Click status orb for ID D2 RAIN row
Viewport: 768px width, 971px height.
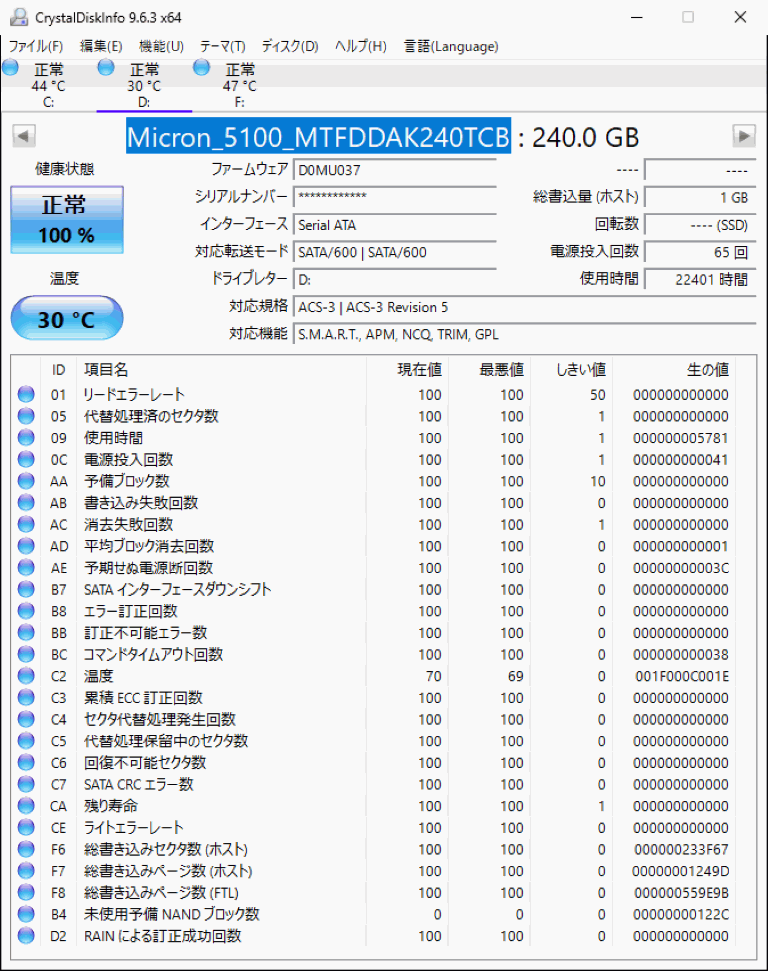pos(26,936)
